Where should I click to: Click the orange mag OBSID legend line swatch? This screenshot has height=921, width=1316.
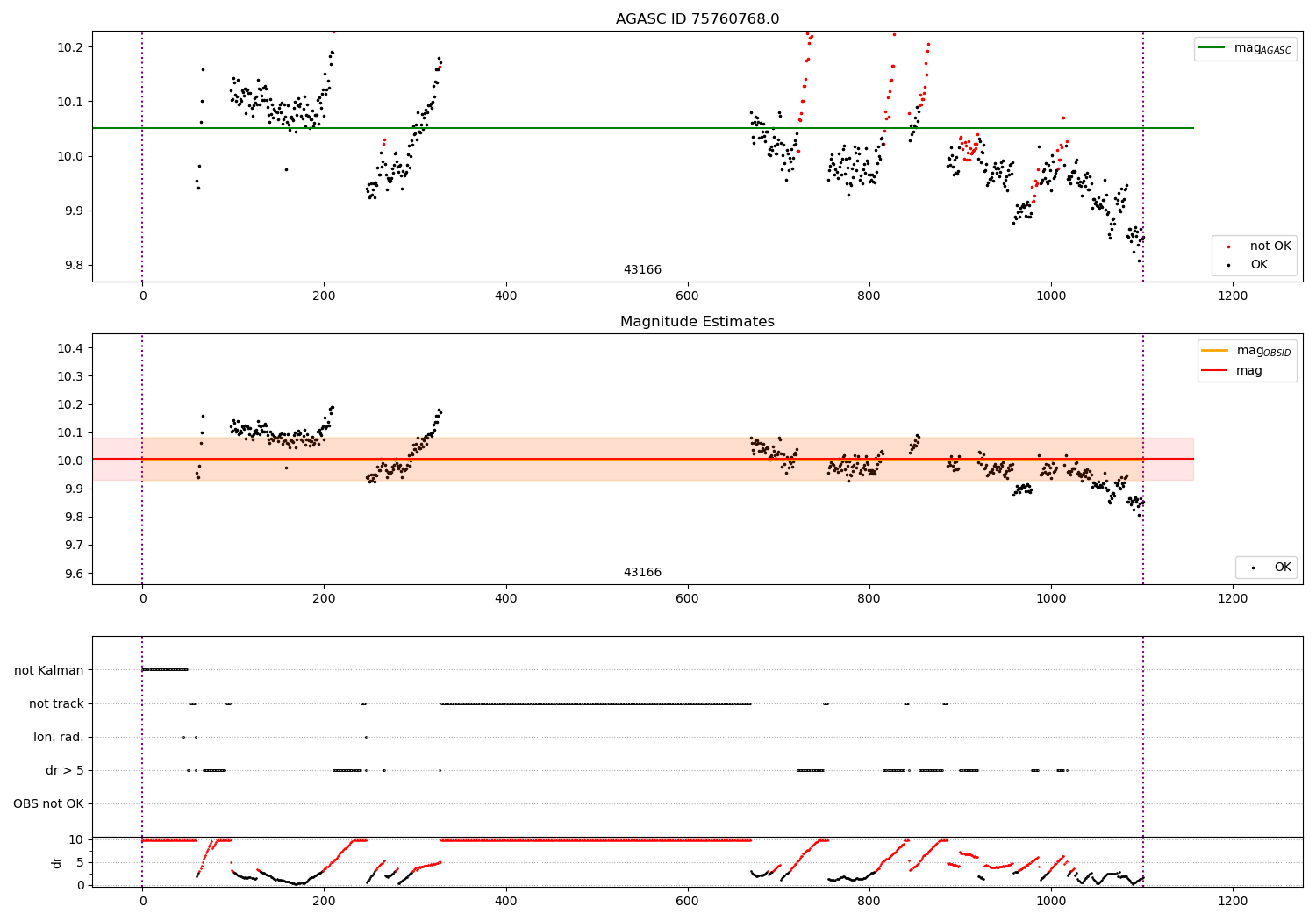[1215, 351]
